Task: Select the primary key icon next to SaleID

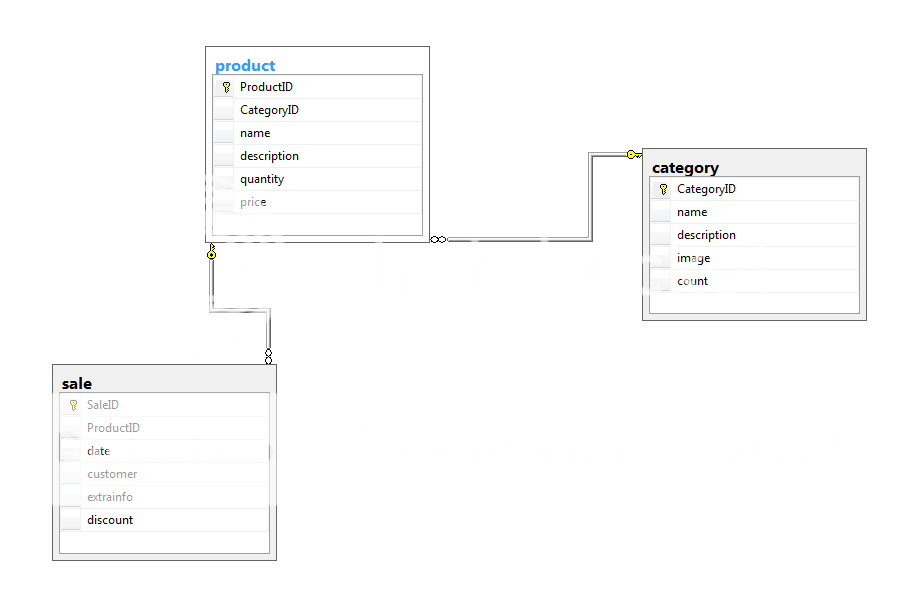Action: 71,404
